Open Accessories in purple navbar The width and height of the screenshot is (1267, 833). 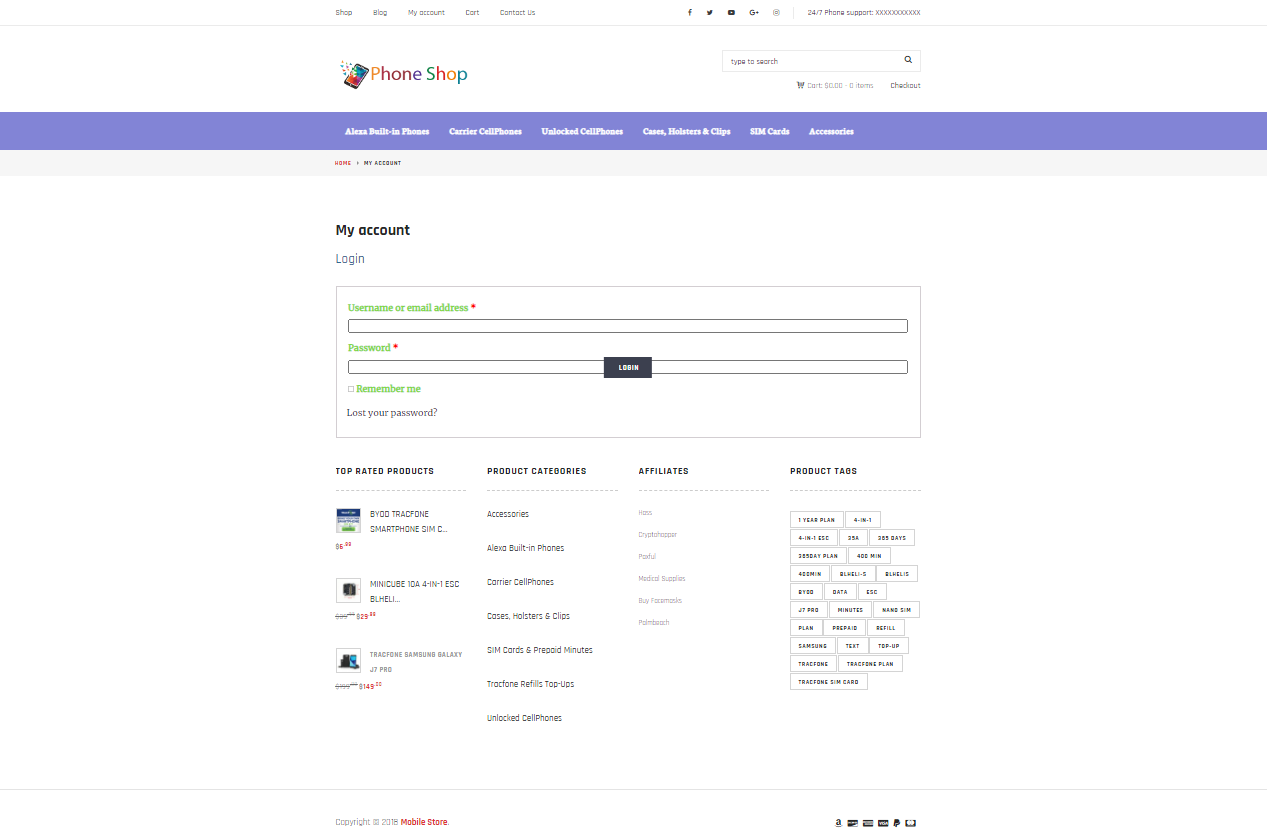831,132
